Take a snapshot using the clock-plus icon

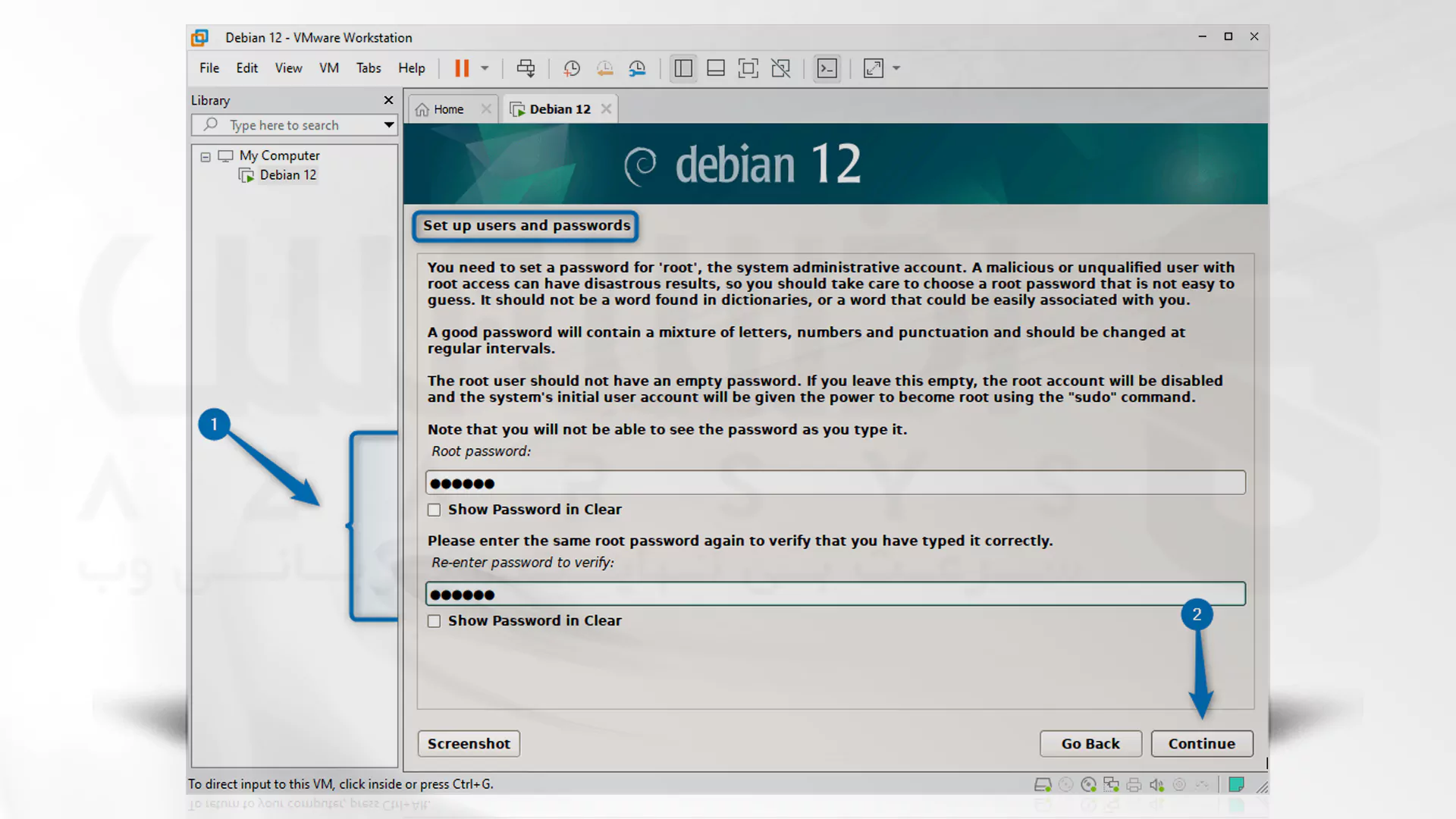572,68
